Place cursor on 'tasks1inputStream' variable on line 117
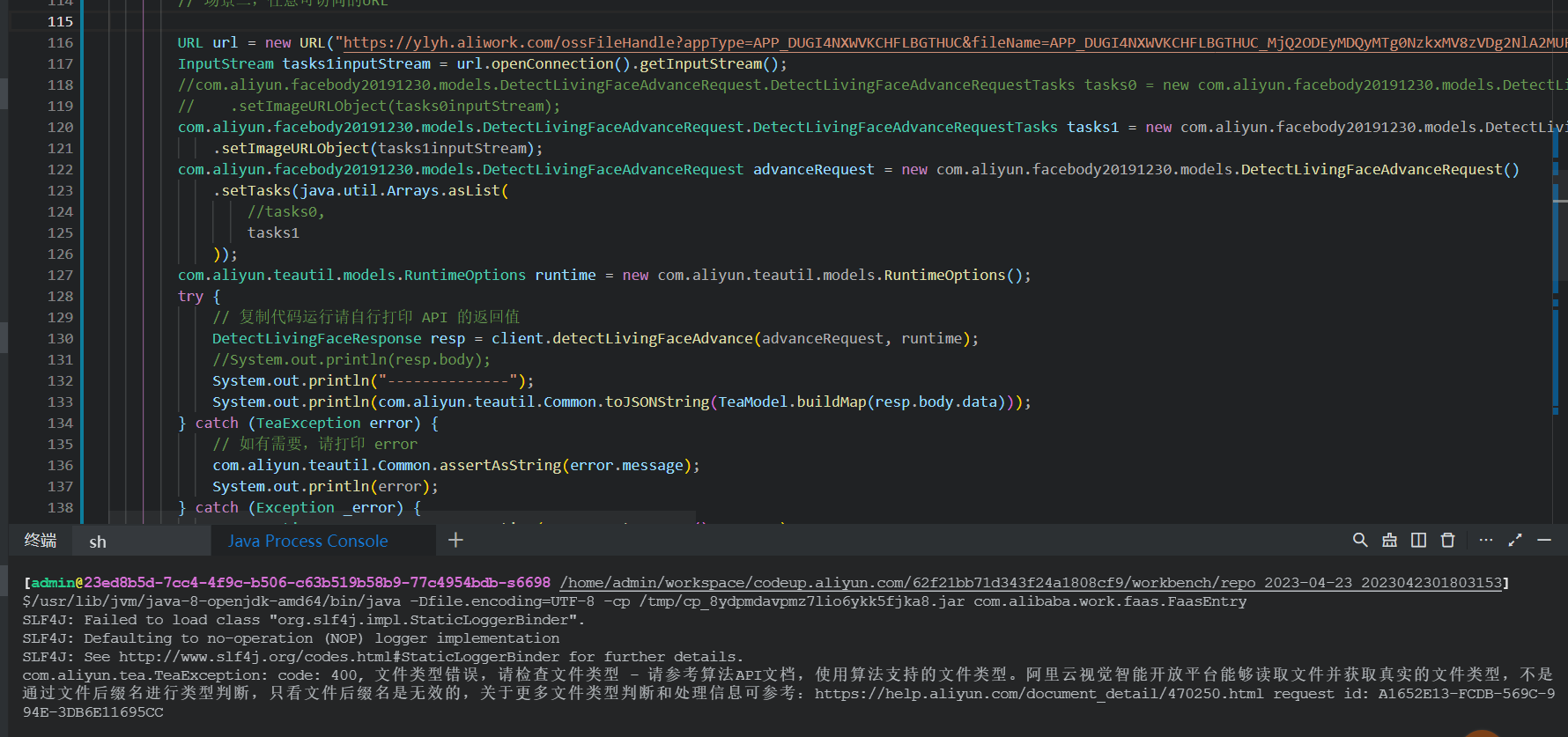1568x737 pixels. (357, 64)
